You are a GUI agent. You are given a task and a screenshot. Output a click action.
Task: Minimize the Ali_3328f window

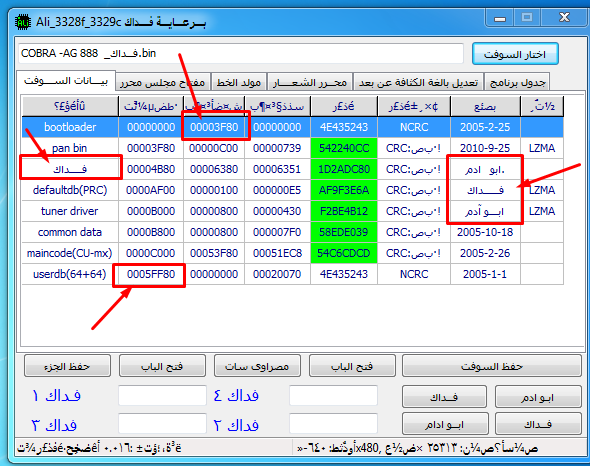tap(500, 18)
